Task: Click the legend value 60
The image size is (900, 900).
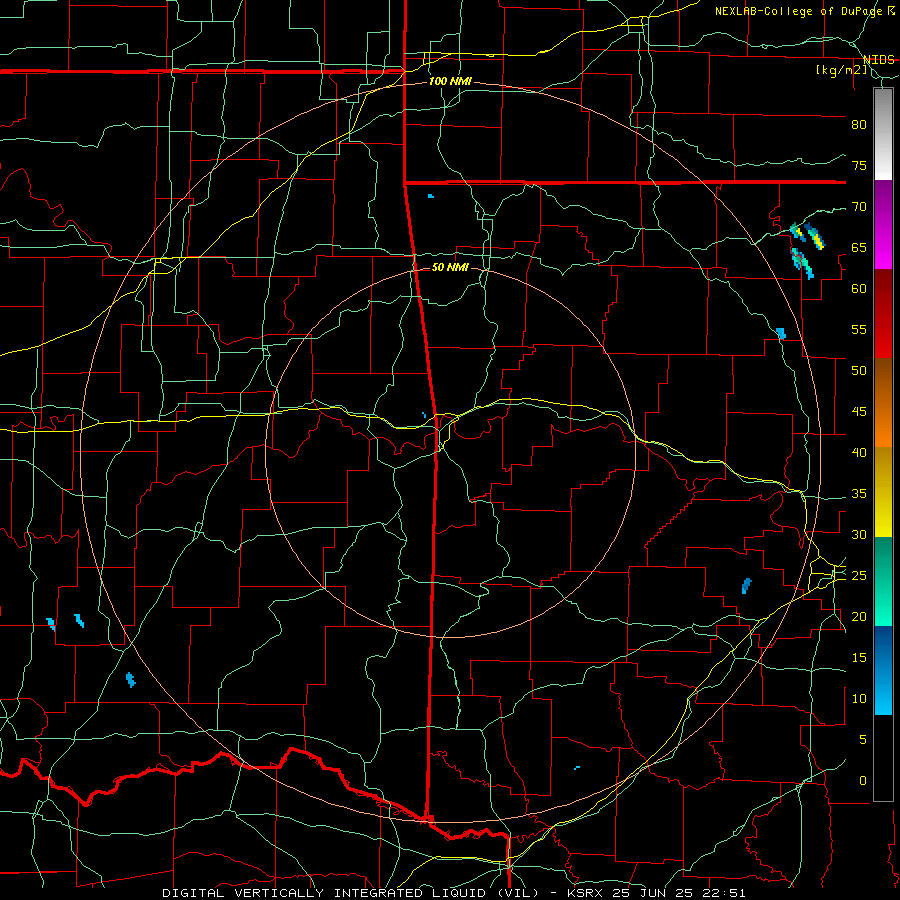Action: (859, 289)
